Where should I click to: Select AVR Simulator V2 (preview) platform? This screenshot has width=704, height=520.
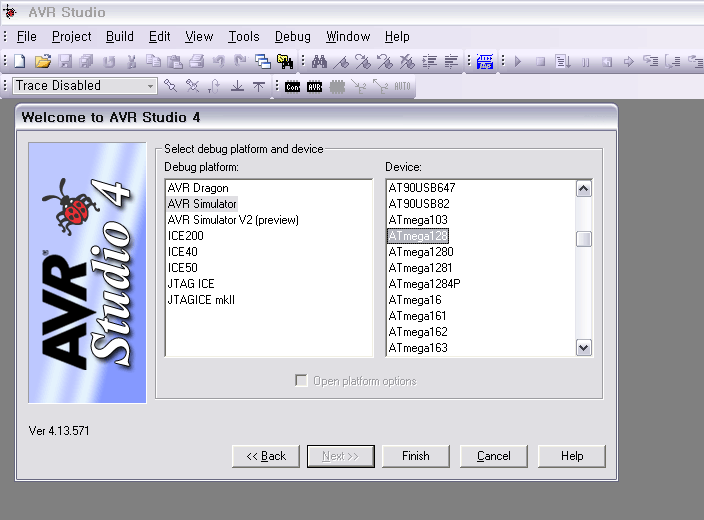coord(233,220)
